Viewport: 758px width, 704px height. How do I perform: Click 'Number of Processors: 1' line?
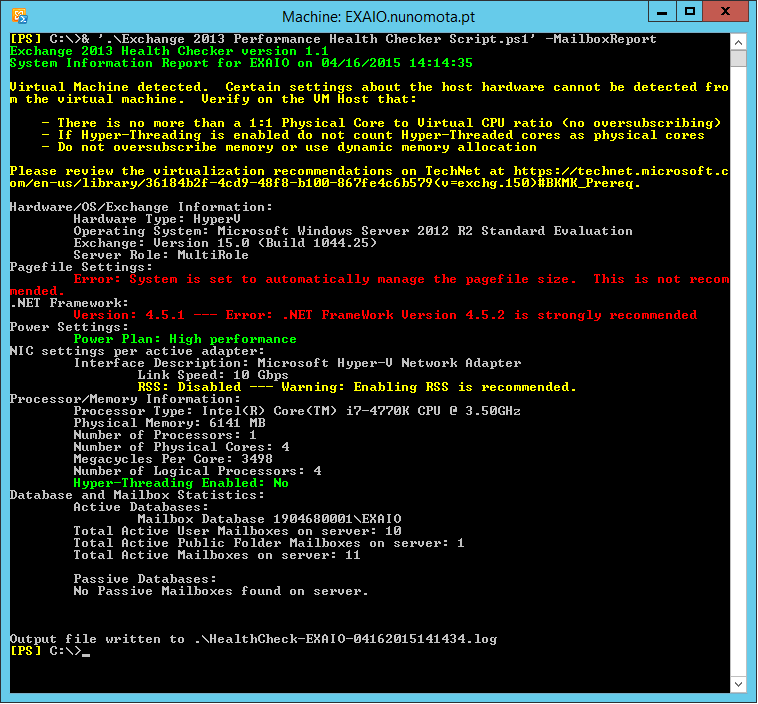pos(165,435)
